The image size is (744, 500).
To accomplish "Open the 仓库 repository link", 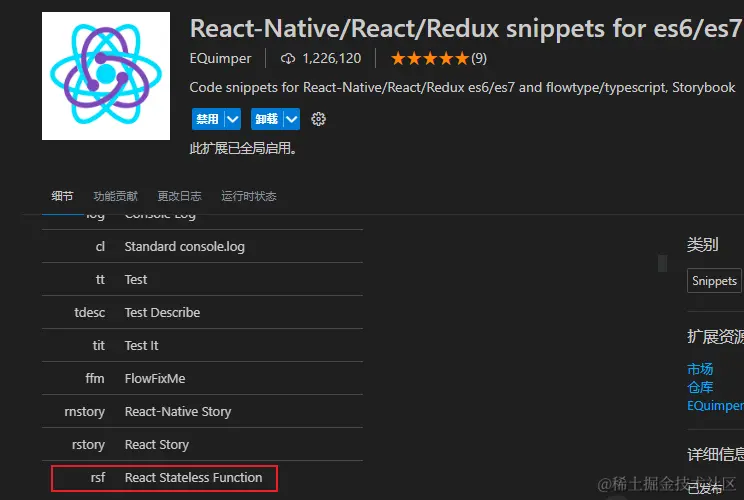I will [700, 387].
